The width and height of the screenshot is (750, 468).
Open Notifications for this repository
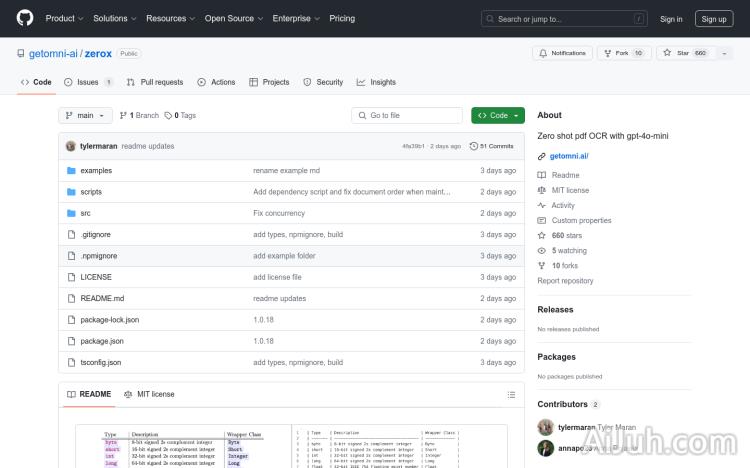pos(563,53)
